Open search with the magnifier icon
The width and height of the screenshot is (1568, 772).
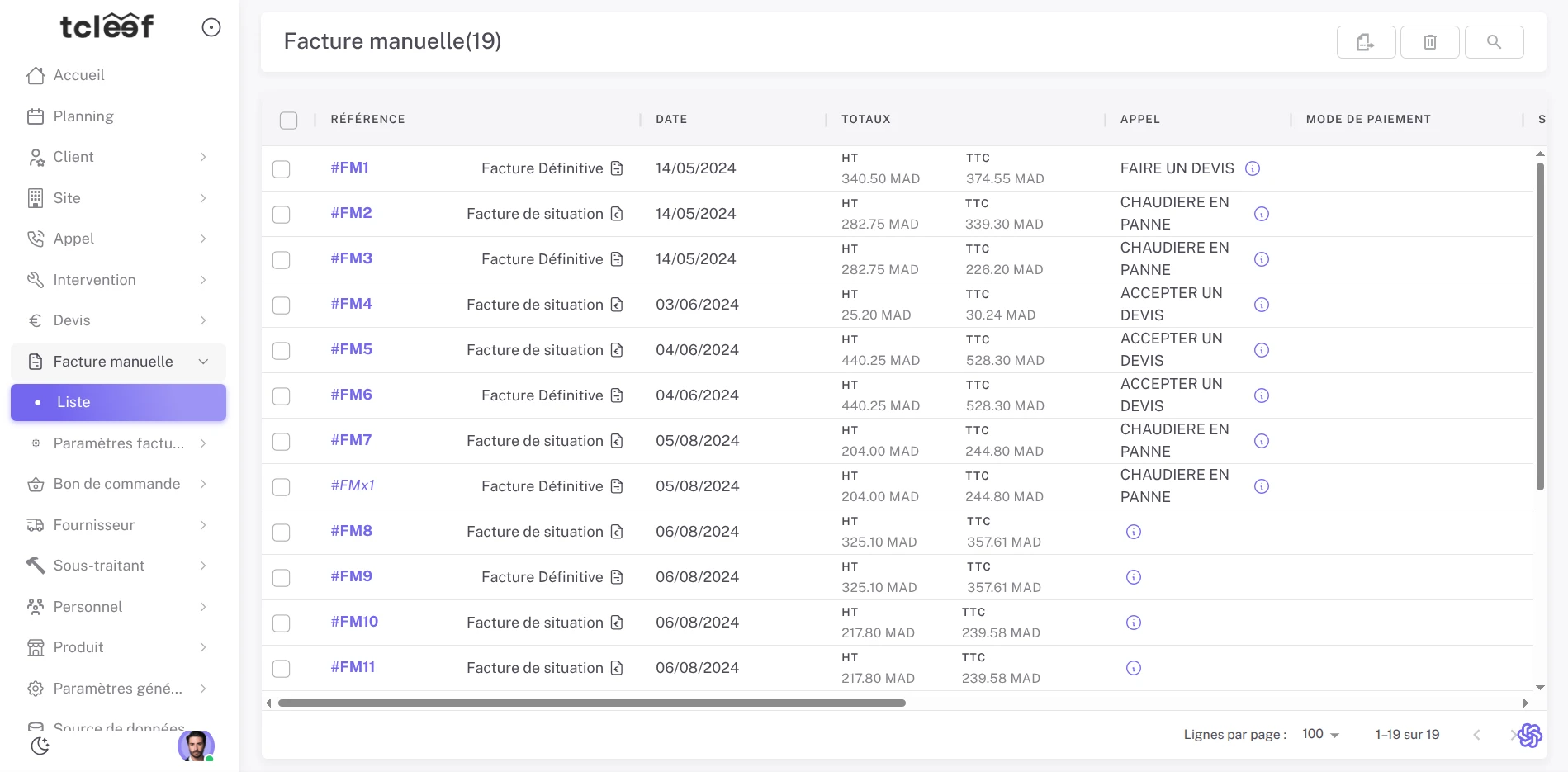pos(1494,42)
